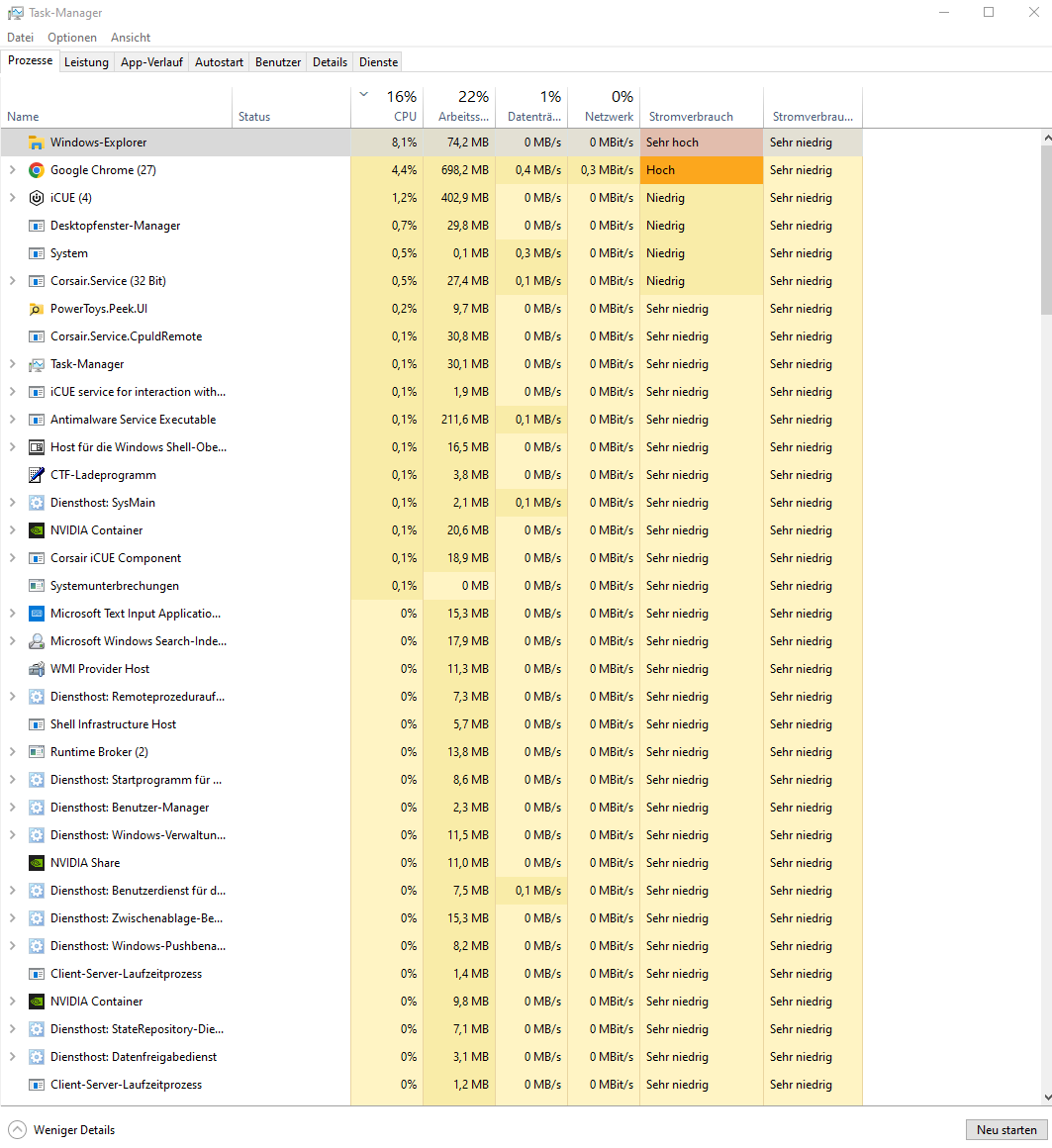
Task: Switch to the Leistung tab
Action: pyautogui.click(x=86, y=62)
